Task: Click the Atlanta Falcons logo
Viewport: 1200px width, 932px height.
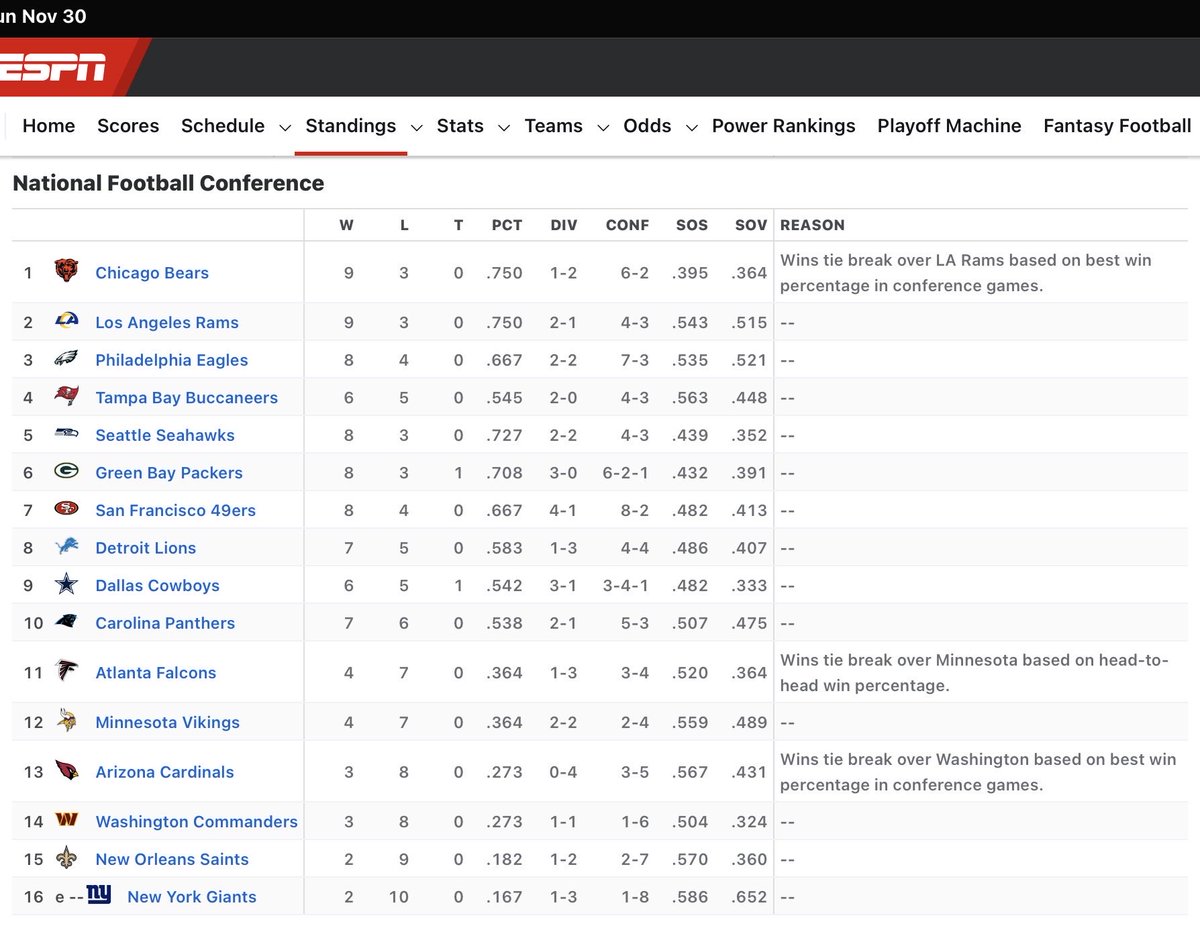Action: coord(66,671)
